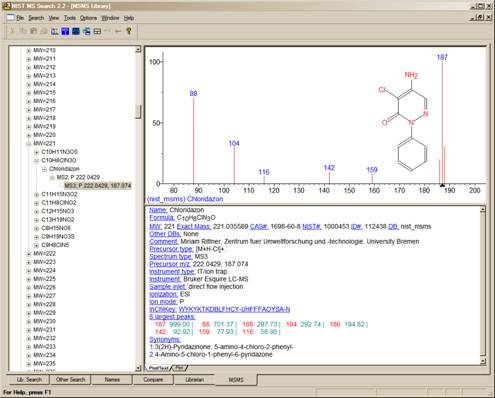Switch to the Other Search tab

tap(70, 380)
